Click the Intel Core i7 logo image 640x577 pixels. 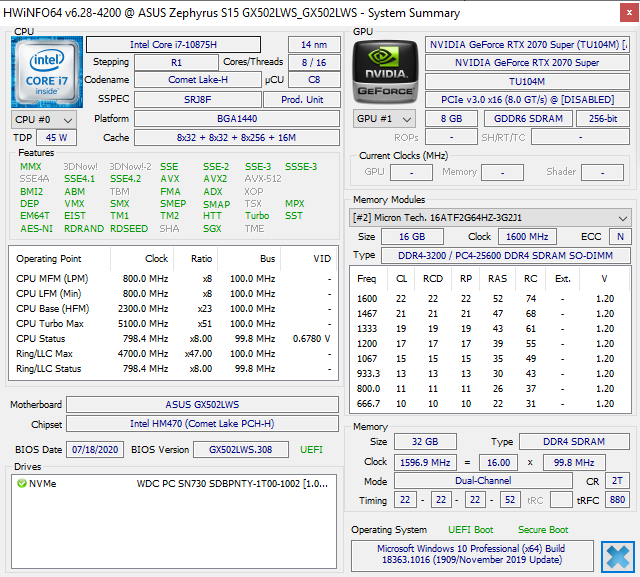click(47, 72)
